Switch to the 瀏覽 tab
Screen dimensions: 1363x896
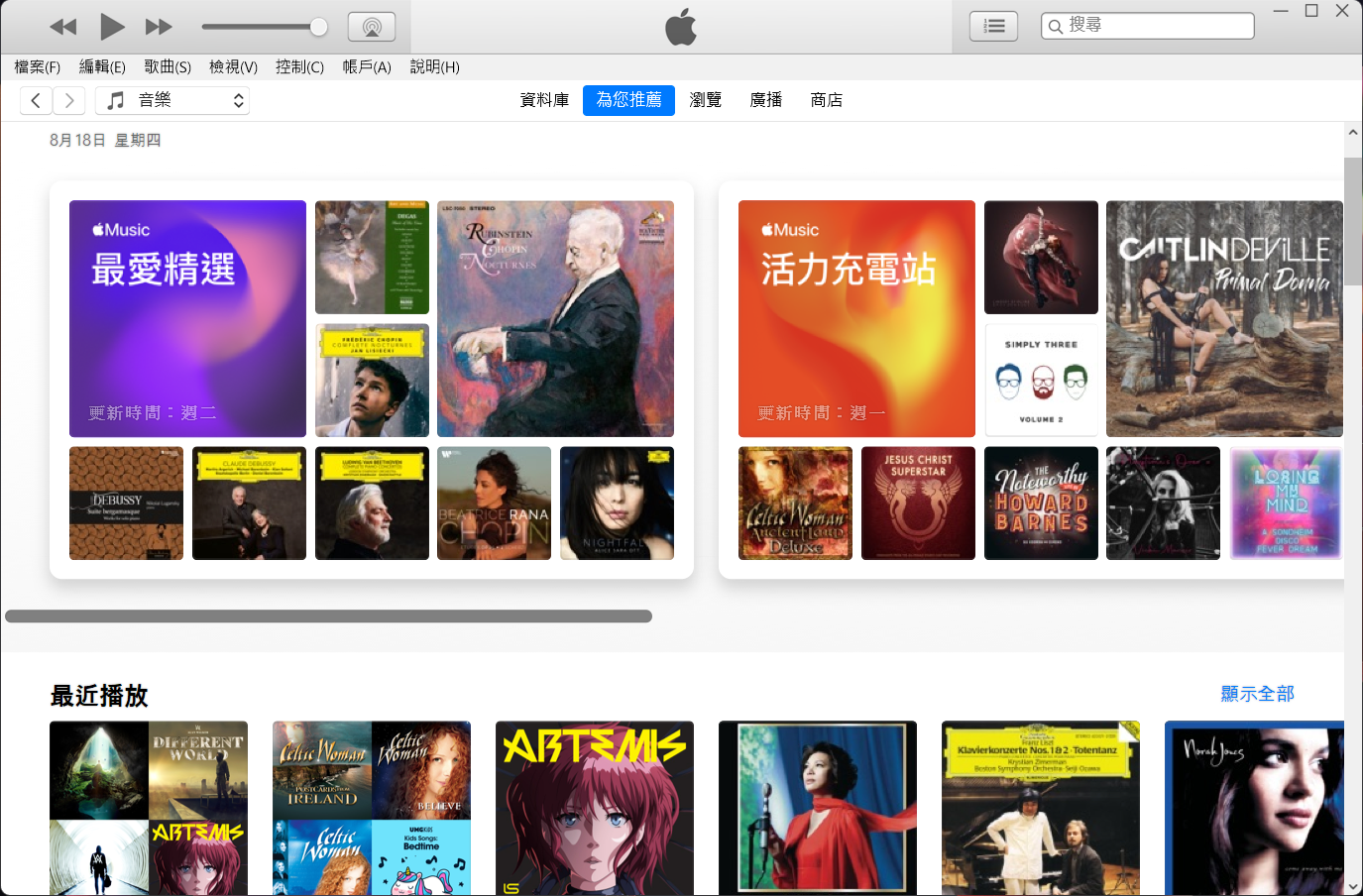(705, 100)
